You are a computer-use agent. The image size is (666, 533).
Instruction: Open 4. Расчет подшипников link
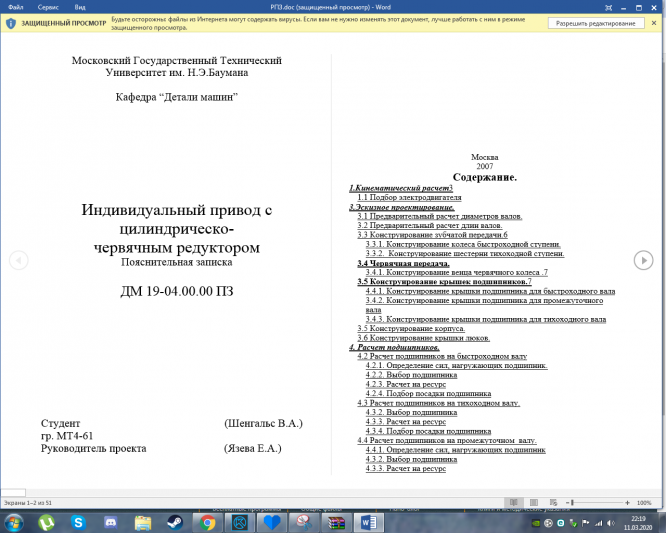394,347
